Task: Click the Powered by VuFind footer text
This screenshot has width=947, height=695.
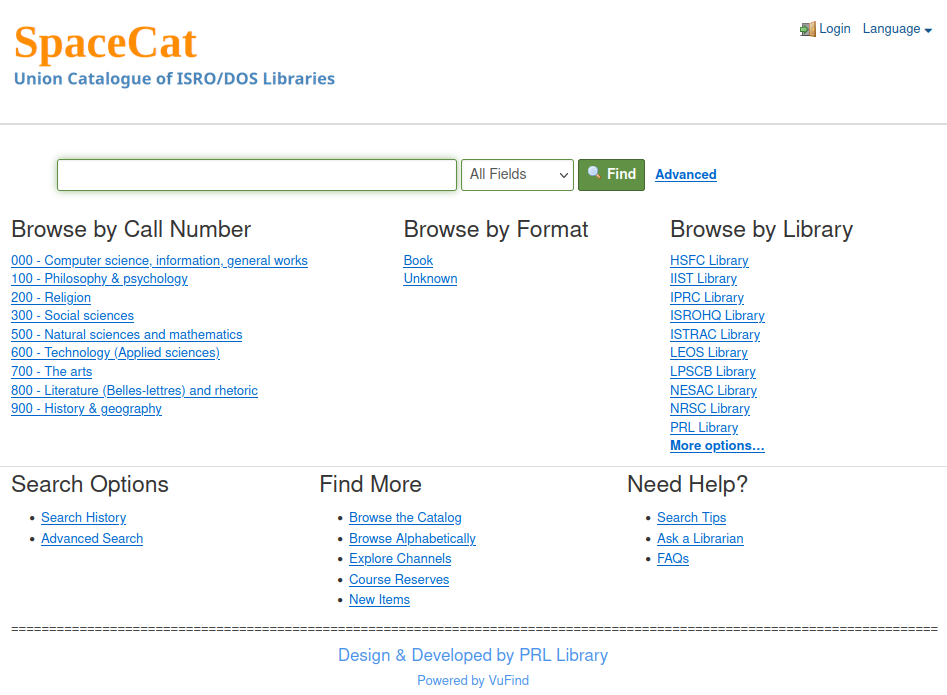Action: 473,681
